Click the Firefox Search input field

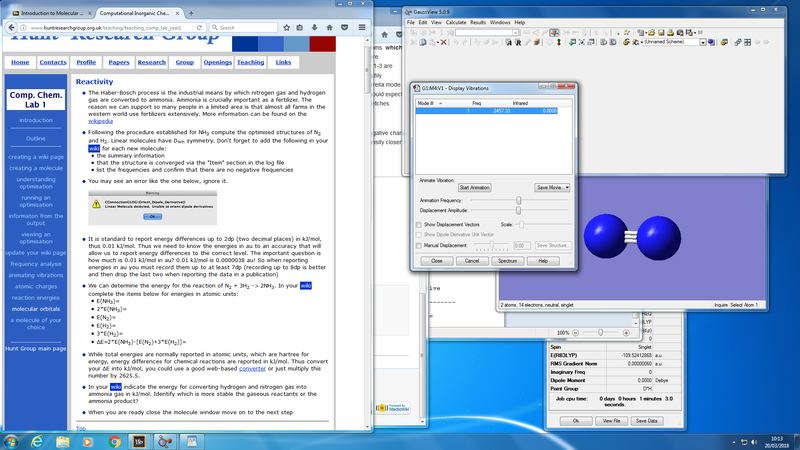click(243, 28)
